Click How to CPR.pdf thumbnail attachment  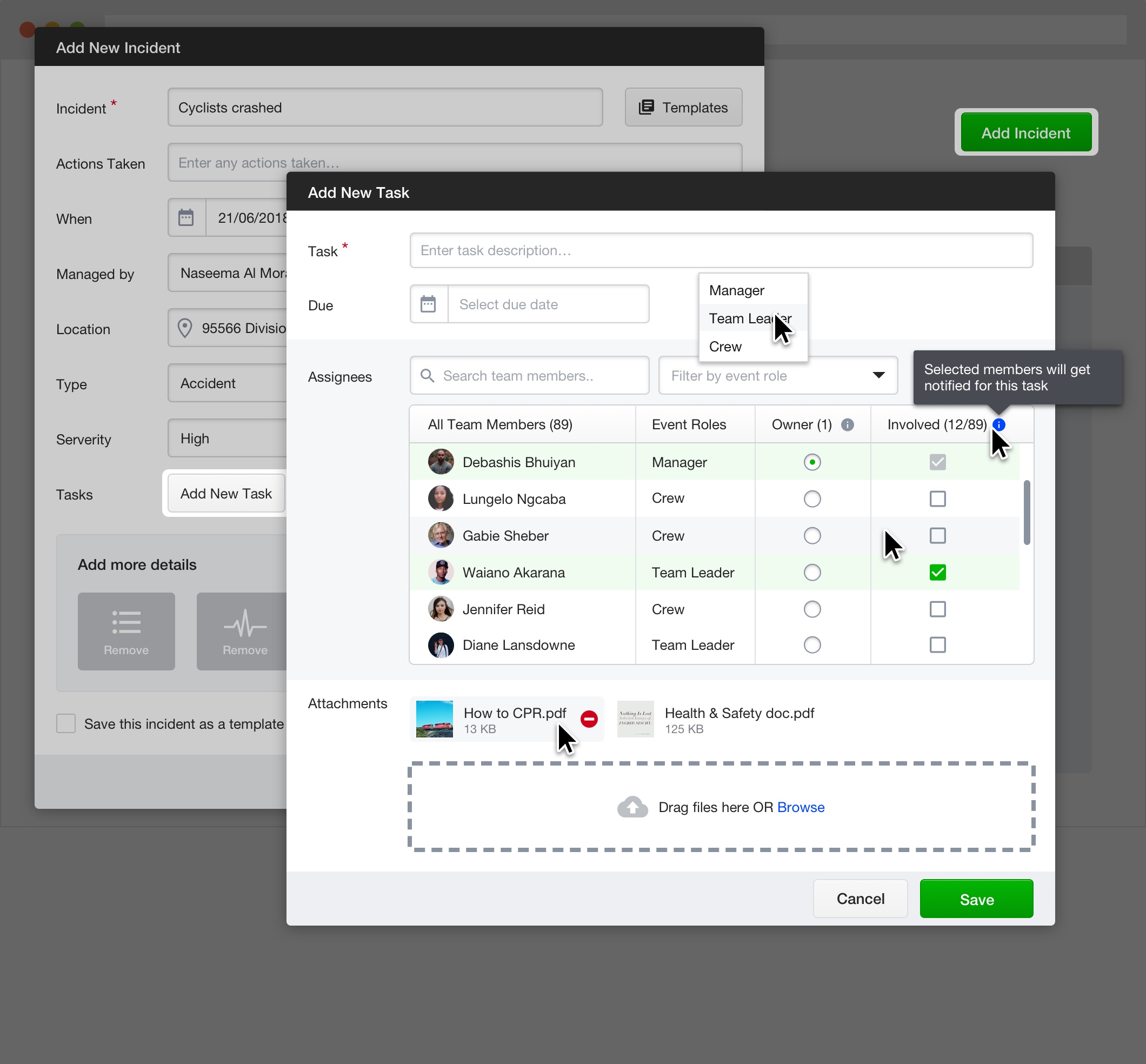pos(435,719)
